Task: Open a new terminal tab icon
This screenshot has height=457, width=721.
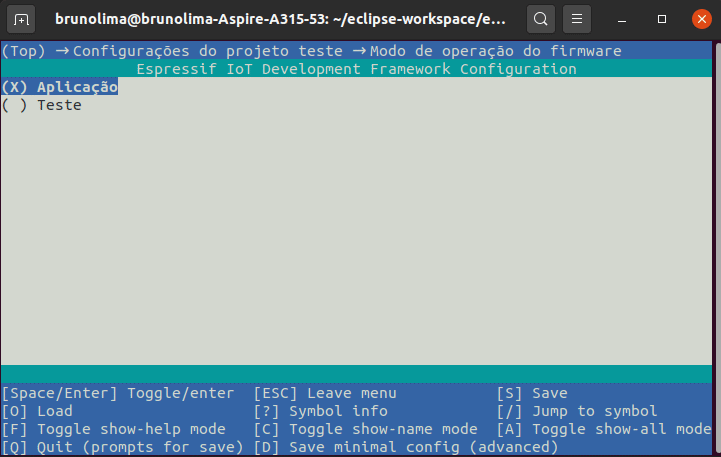Action: click(x=21, y=19)
